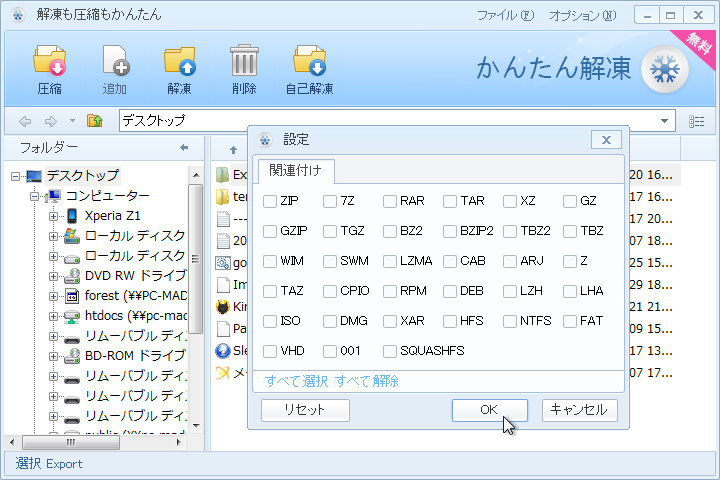Check the CAB association checkbox
The height and width of the screenshot is (480, 720).
click(450, 261)
